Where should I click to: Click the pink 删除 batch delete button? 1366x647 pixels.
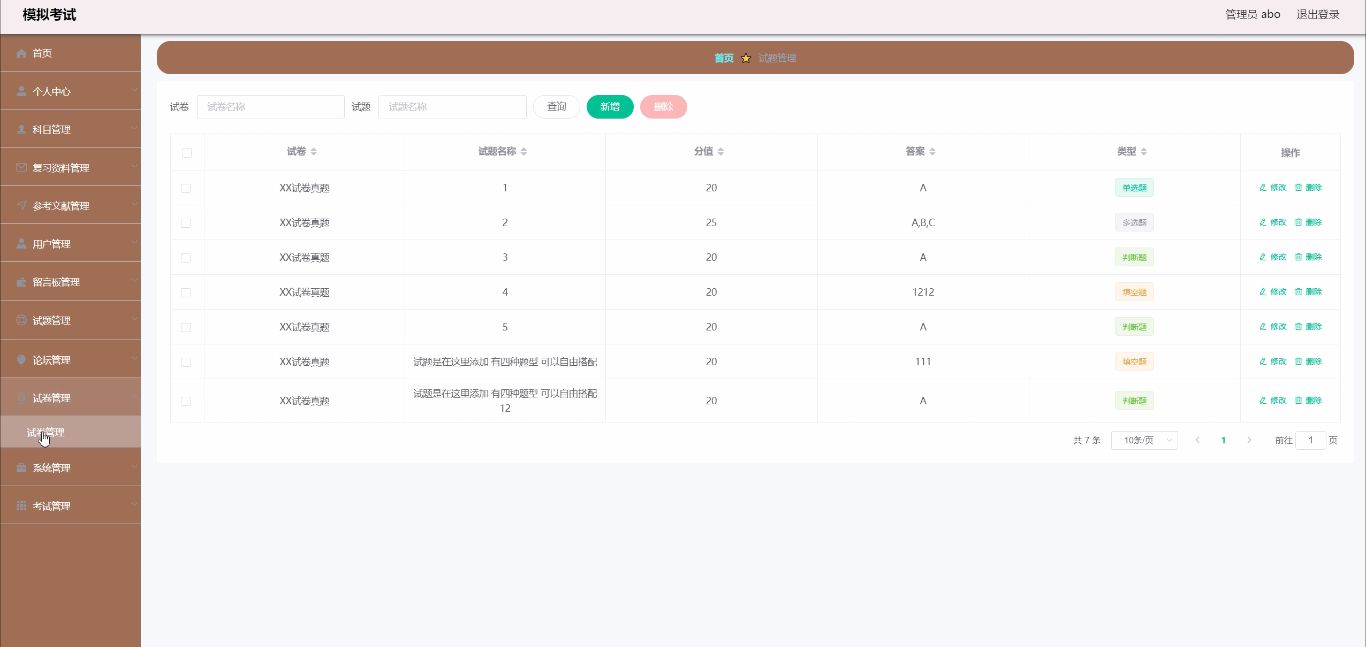pyautogui.click(x=663, y=107)
